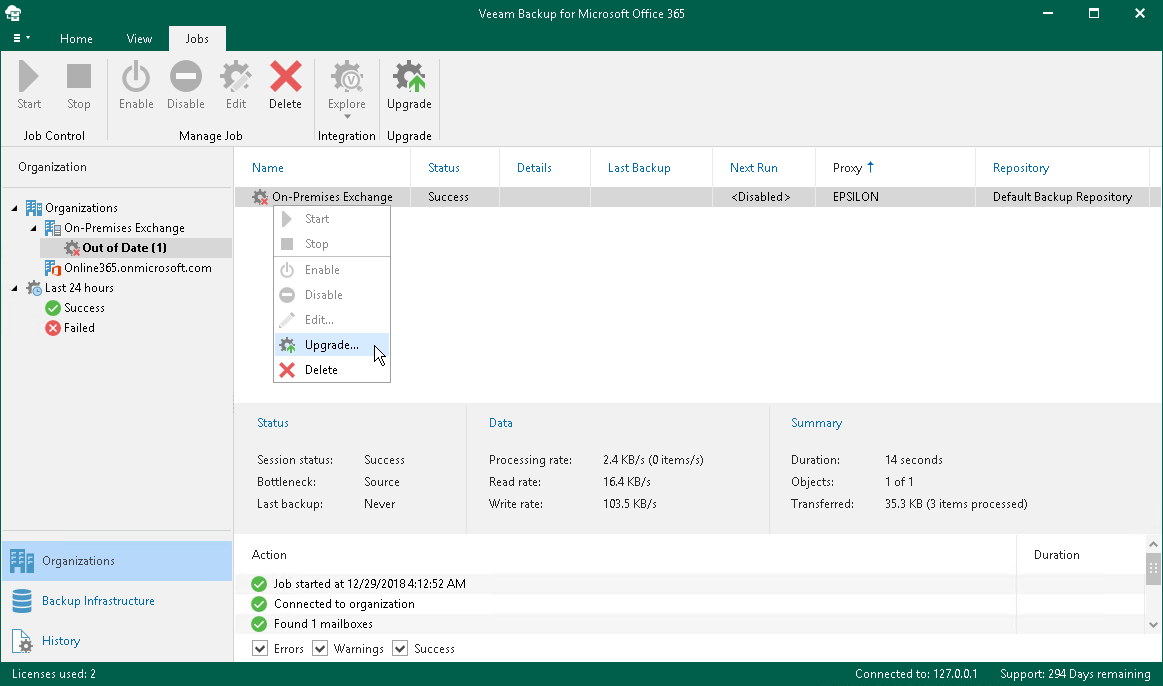Switch to the Home ribbon tab
1163x686 pixels.
click(x=76, y=39)
